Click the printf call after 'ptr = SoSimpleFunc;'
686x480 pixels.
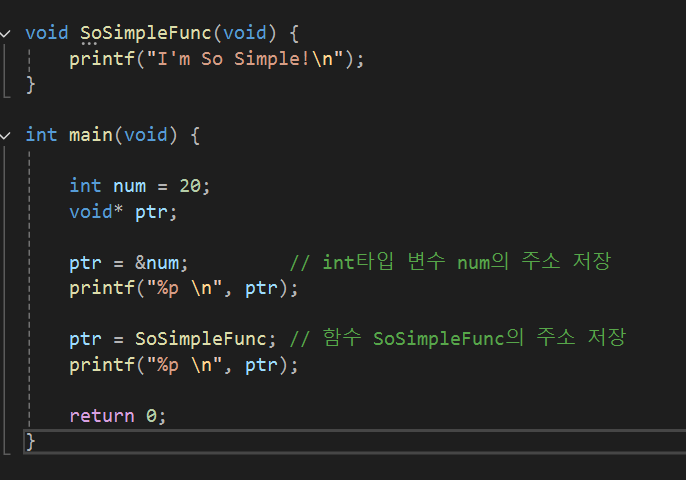click(x=184, y=365)
